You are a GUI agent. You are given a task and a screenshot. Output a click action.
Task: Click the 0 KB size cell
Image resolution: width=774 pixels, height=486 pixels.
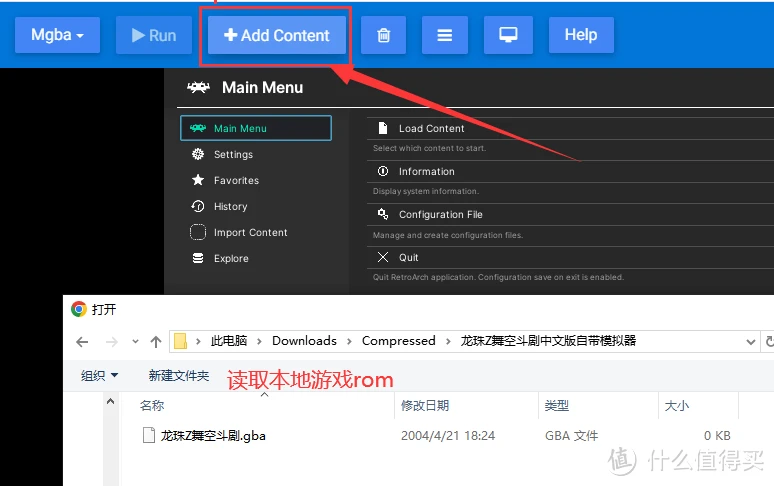coord(717,436)
